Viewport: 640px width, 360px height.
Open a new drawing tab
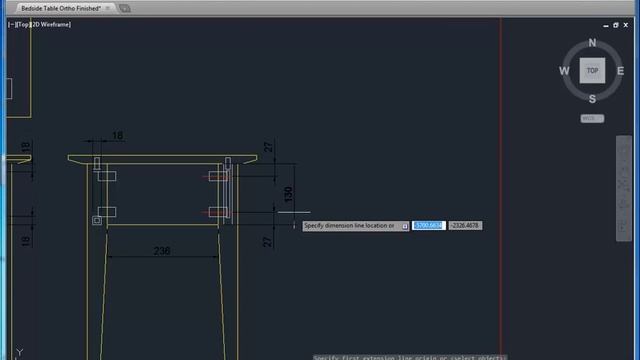coord(124,8)
